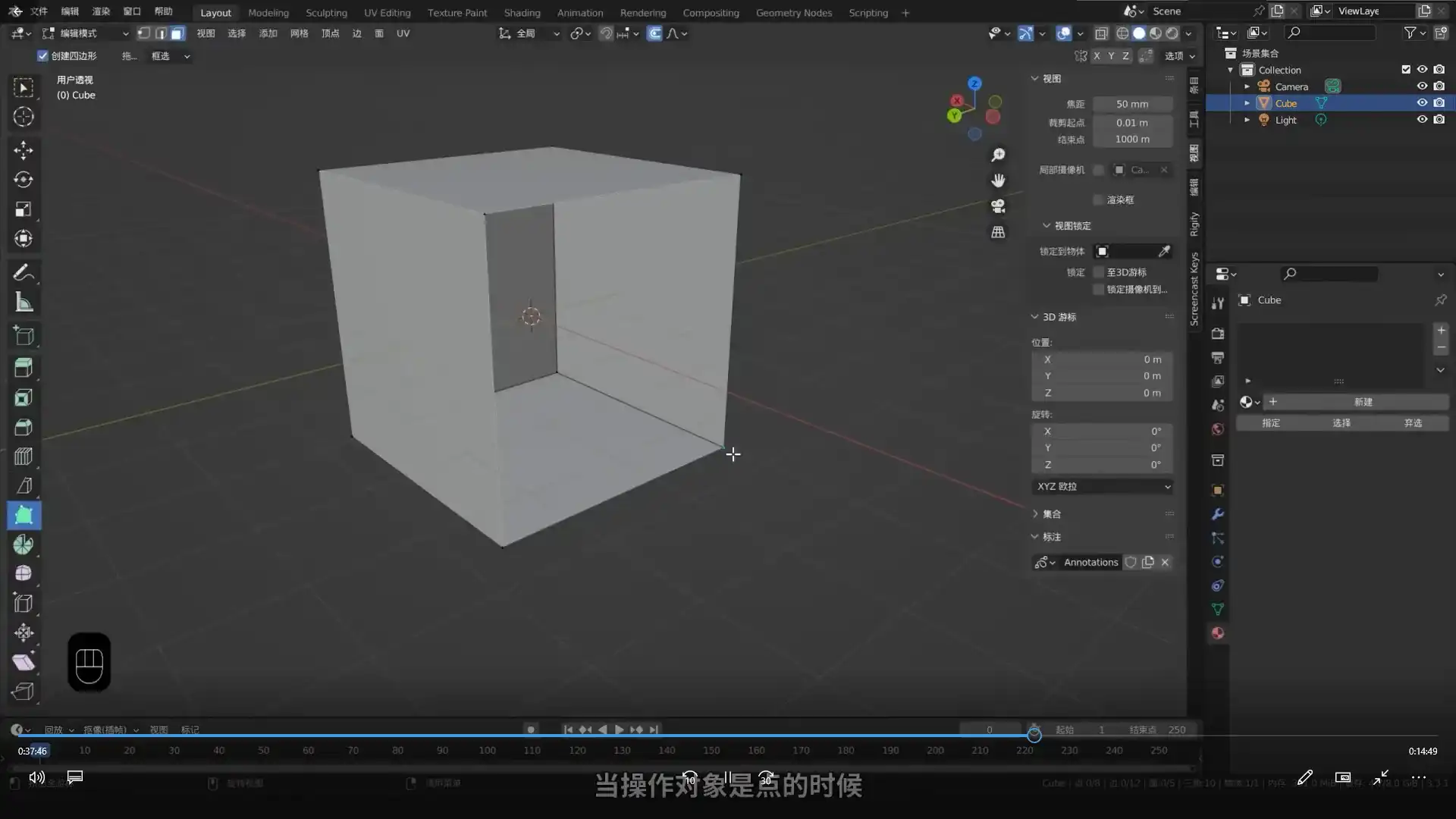Hide the Light object in the outliner
Viewport: 1456px width, 819px height.
tap(1422, 119)
